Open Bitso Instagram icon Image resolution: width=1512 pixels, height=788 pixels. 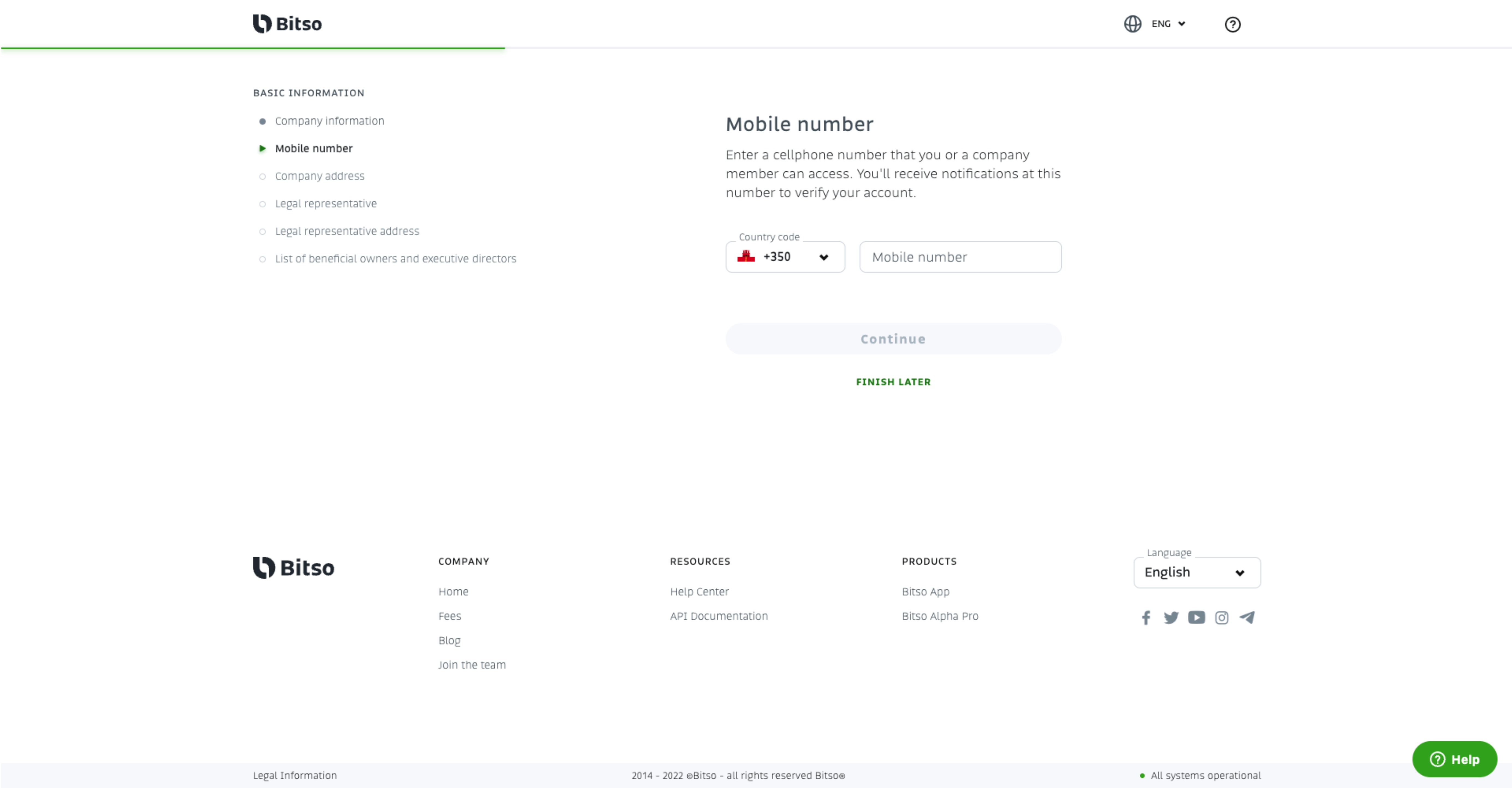(x=1222, y=617)
